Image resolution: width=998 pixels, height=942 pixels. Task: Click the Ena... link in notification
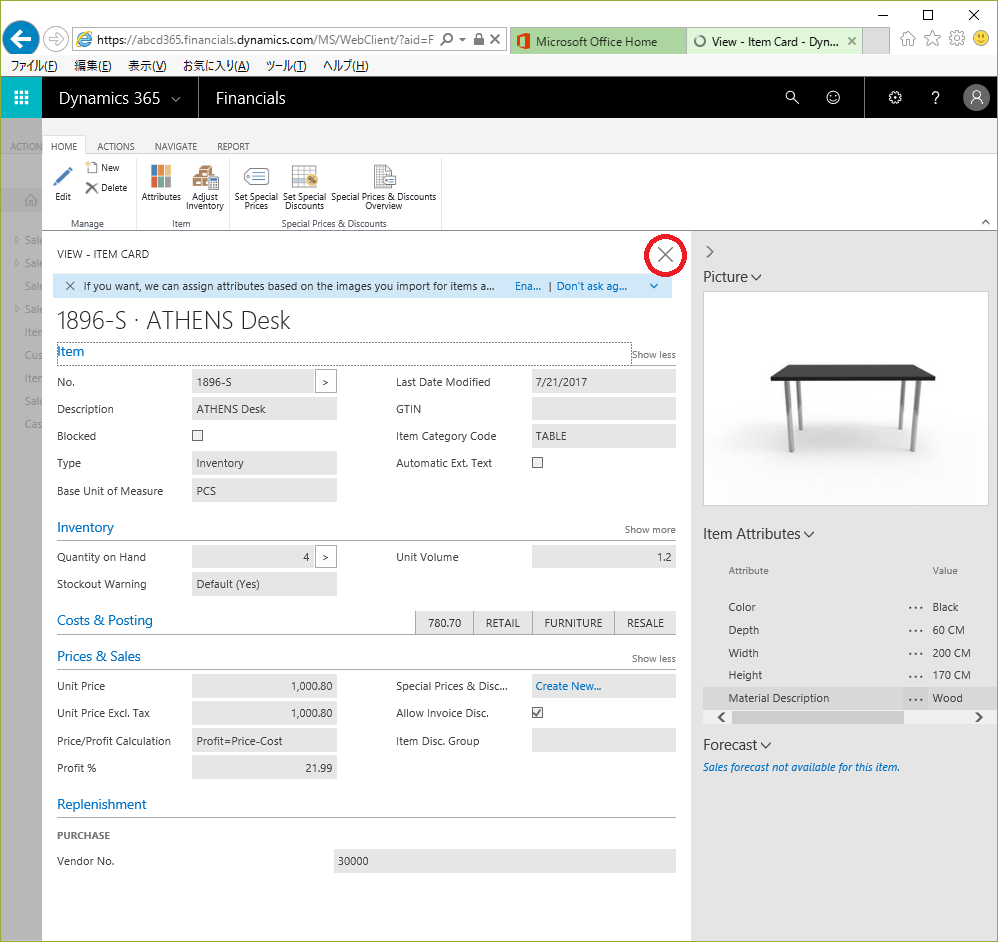pos(528,286)
